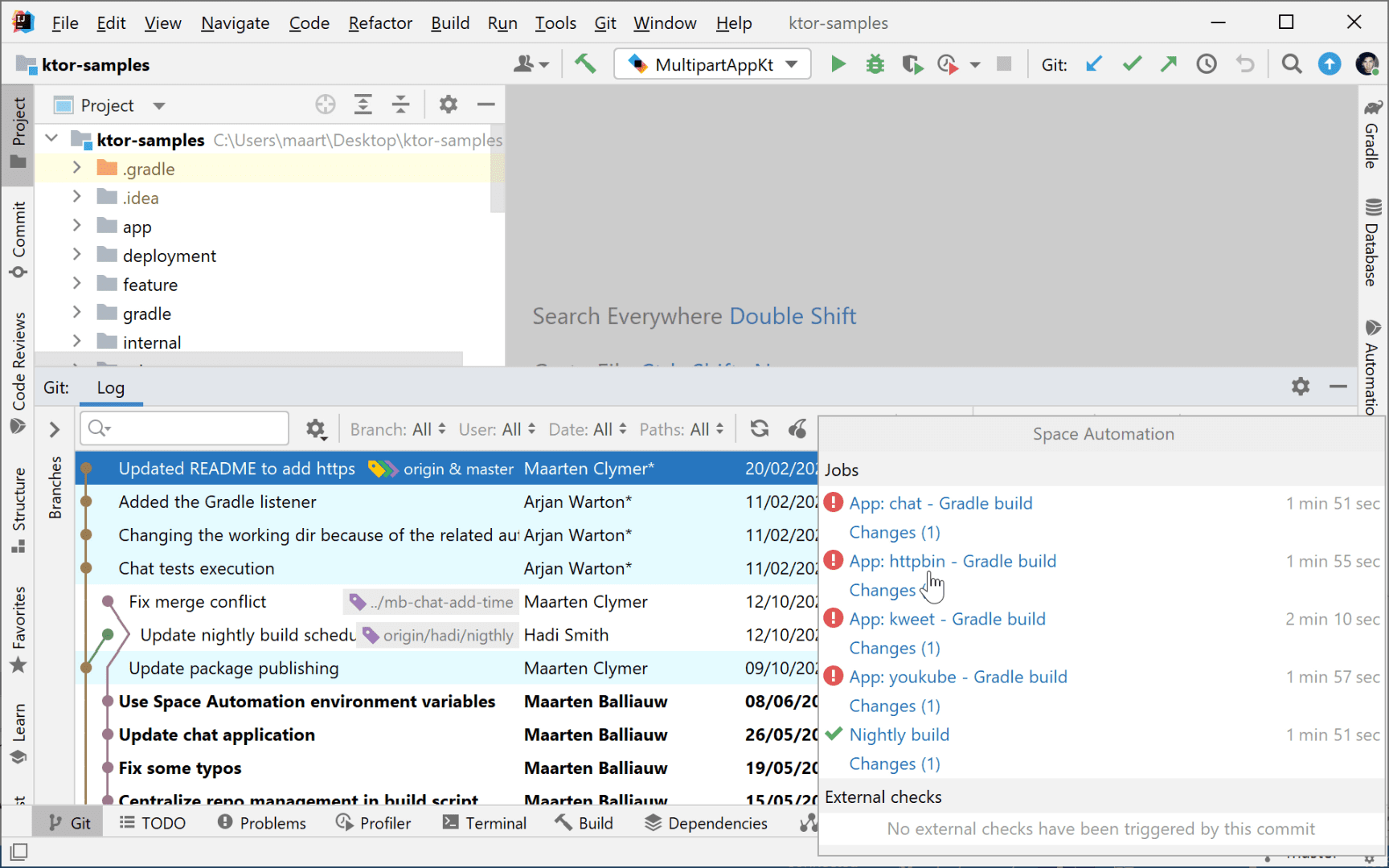The image size is (1389, 868).
Task: Toggle the Structure tool window sidebar button
Action: tap(18, 510)
